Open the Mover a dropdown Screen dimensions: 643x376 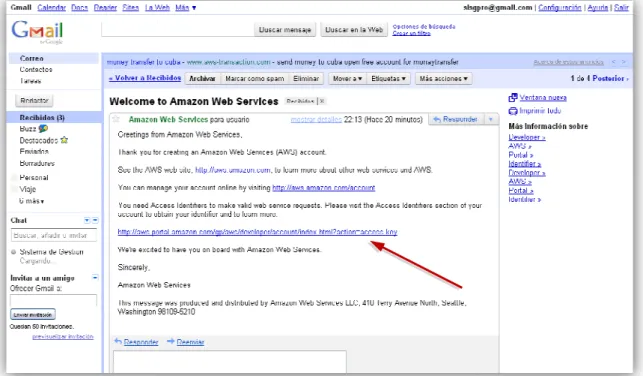coord(347,78)
